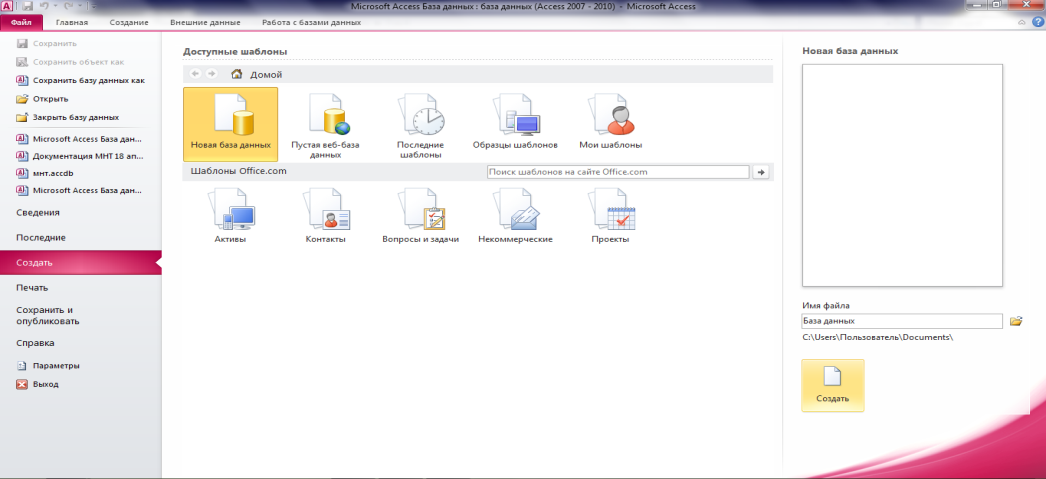The width and height of the screenshot is (1046, 479).
Task: Go forward with the navigation arrow
Action: click(211, 74)
